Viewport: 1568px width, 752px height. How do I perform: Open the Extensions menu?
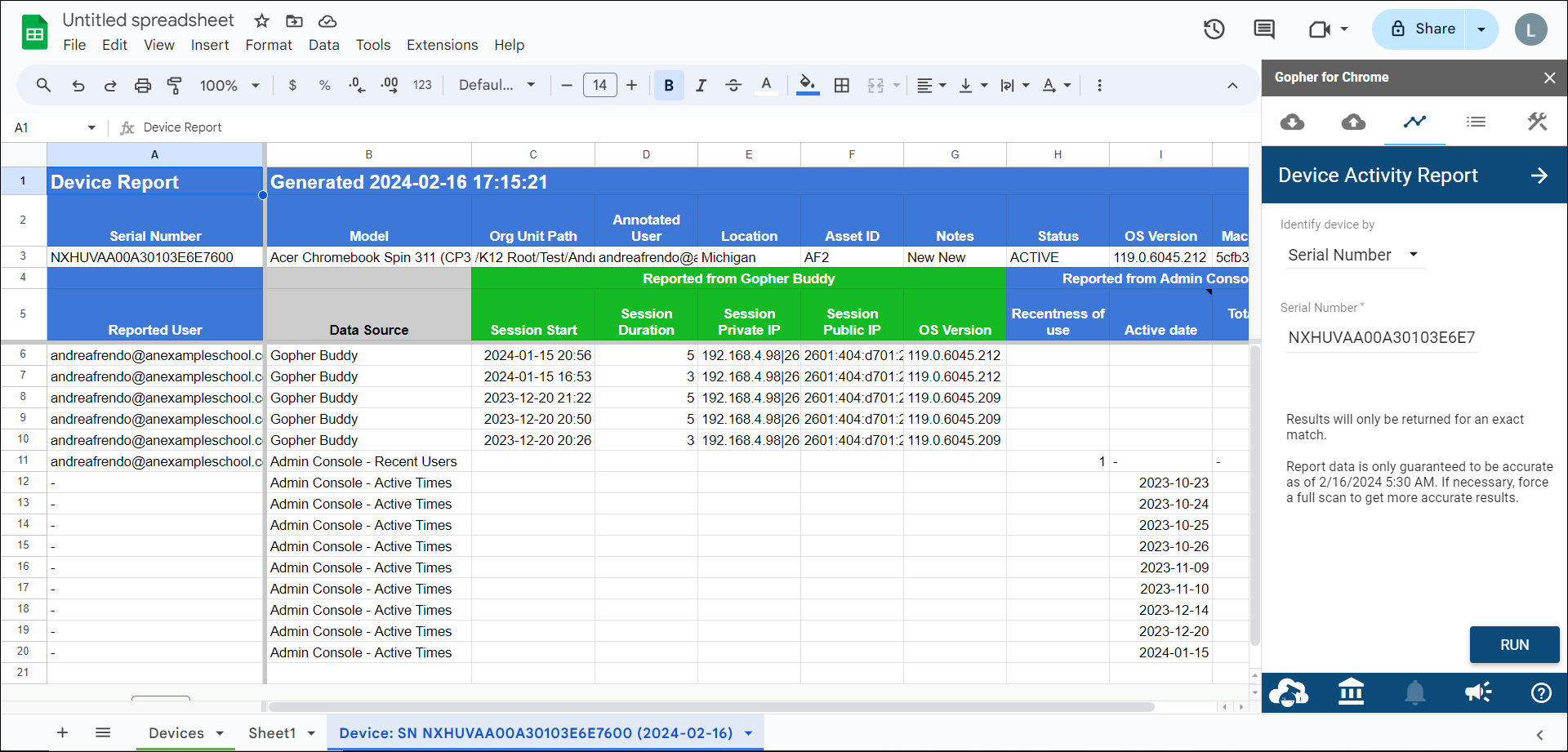[x=443, y=45]
